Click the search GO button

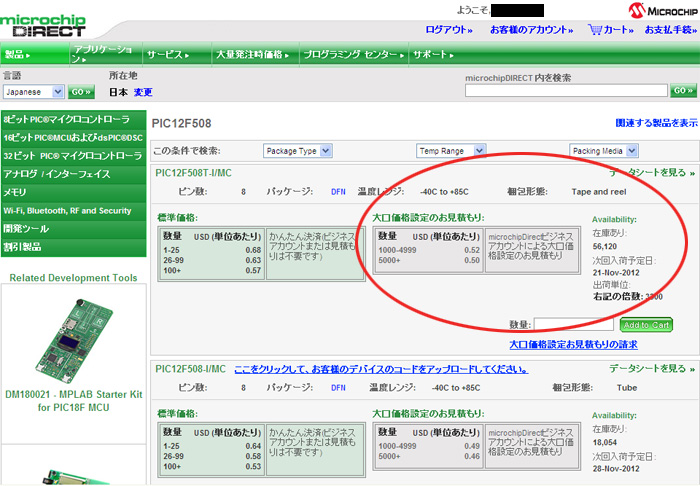coord(683,90)
